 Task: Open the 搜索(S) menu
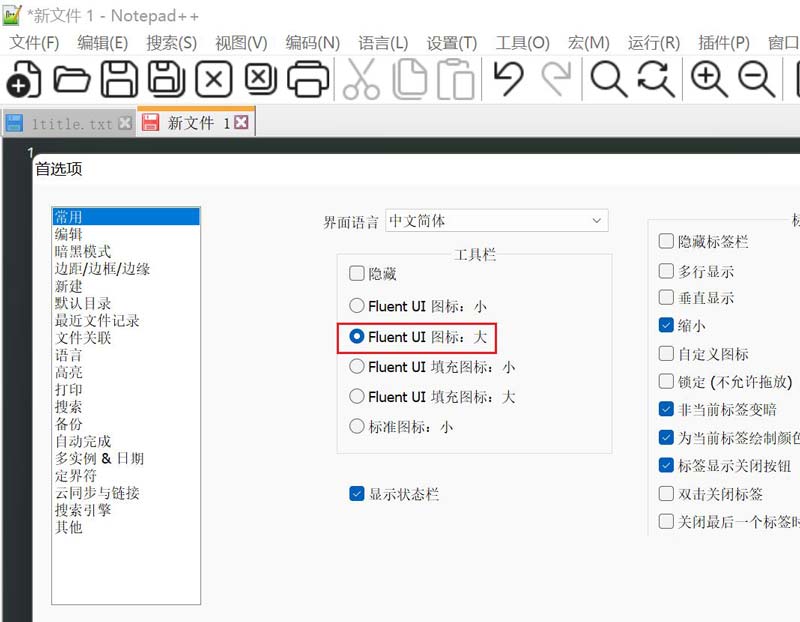point(171,42)
